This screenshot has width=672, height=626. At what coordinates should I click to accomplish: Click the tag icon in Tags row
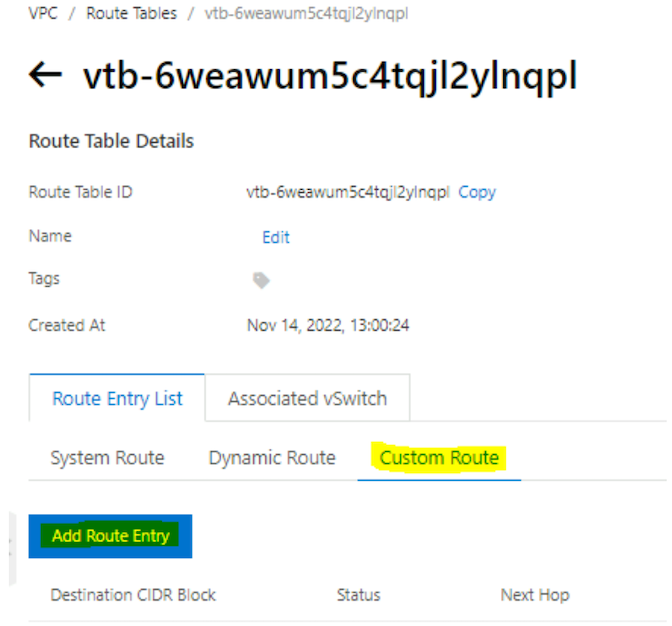pos(261,281)
